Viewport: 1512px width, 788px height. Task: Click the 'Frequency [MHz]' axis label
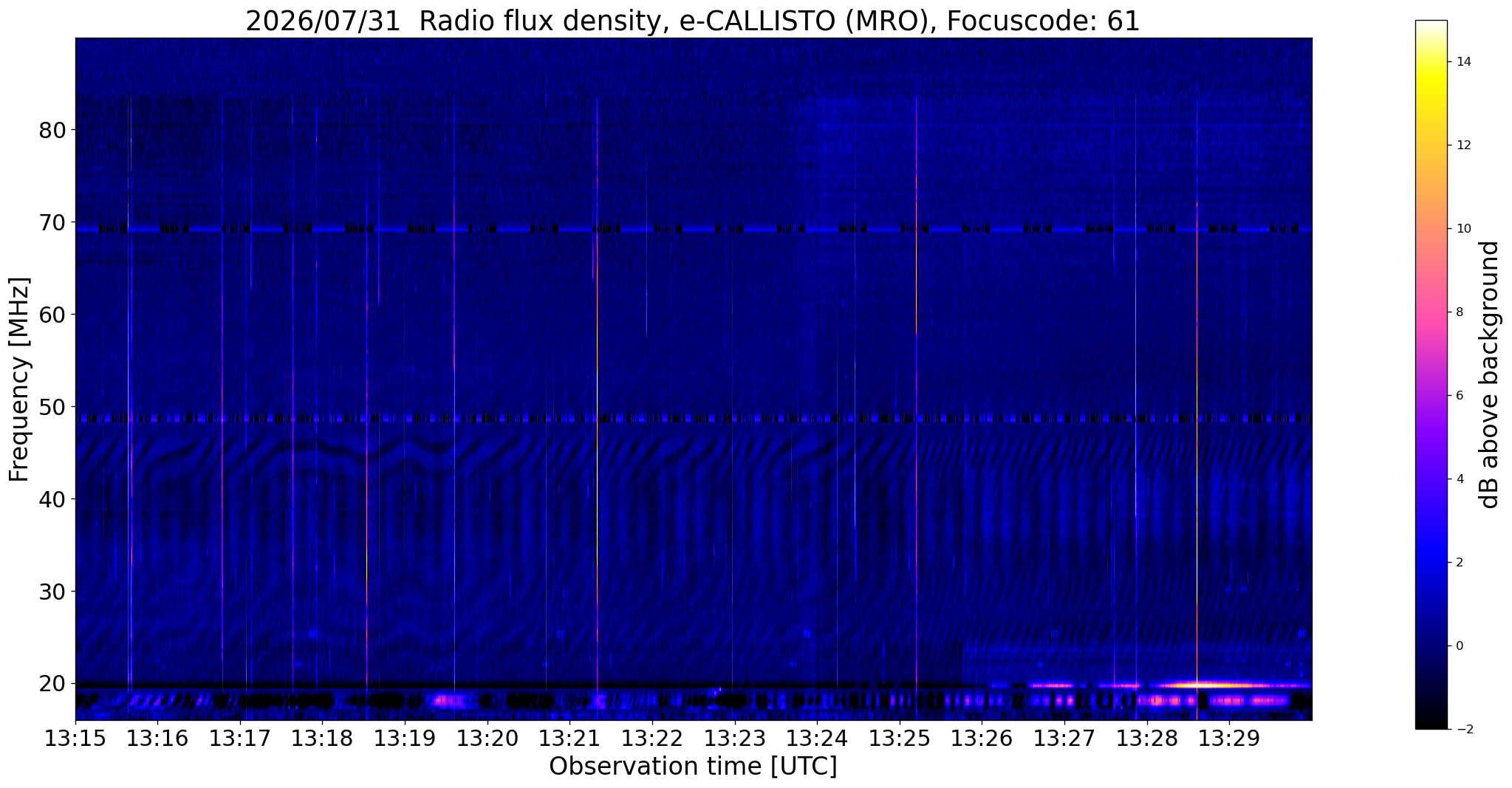tap(19, 379)
